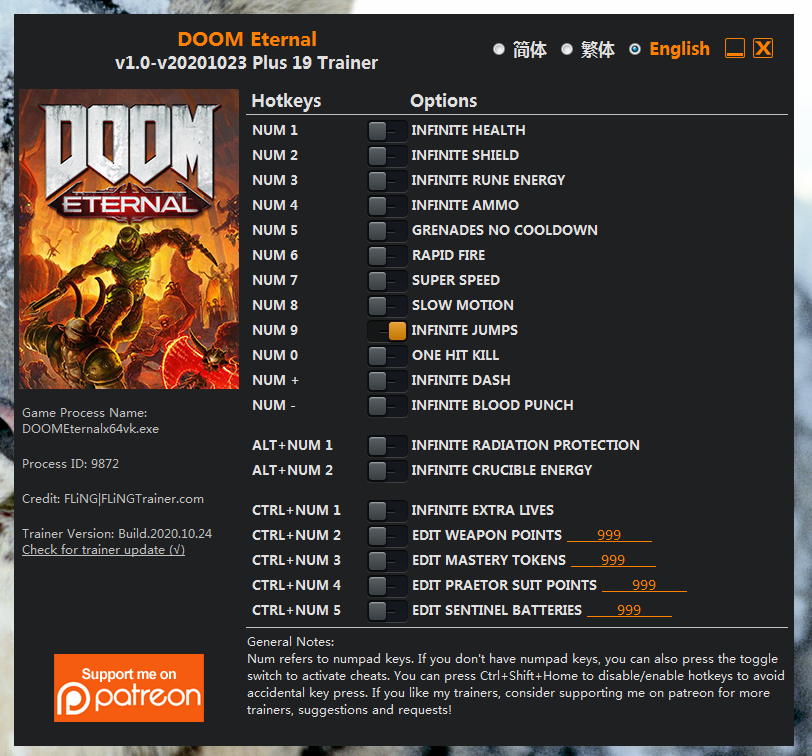Viewport: 812px width, 756px height.
Task: Select the Traditional Chinese 繁体 radio button
Action: point(567,49)
